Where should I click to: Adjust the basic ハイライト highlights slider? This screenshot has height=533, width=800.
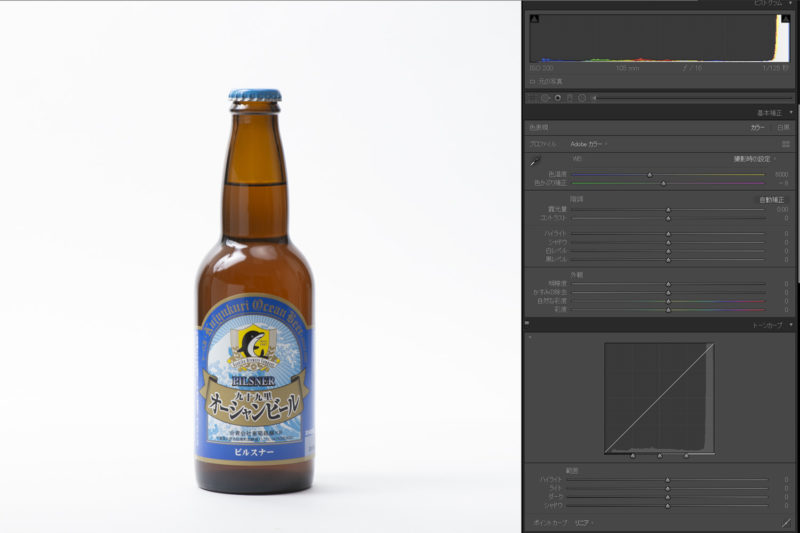[x=668, y=234]
